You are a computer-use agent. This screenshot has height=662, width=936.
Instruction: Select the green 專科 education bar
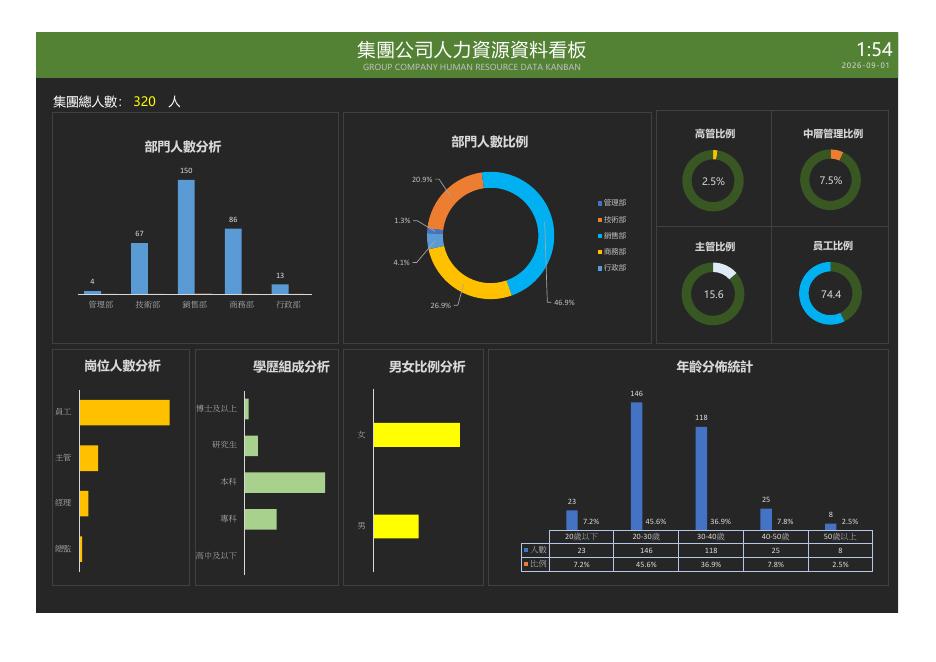pyautogui.click(x=261, y=519)
